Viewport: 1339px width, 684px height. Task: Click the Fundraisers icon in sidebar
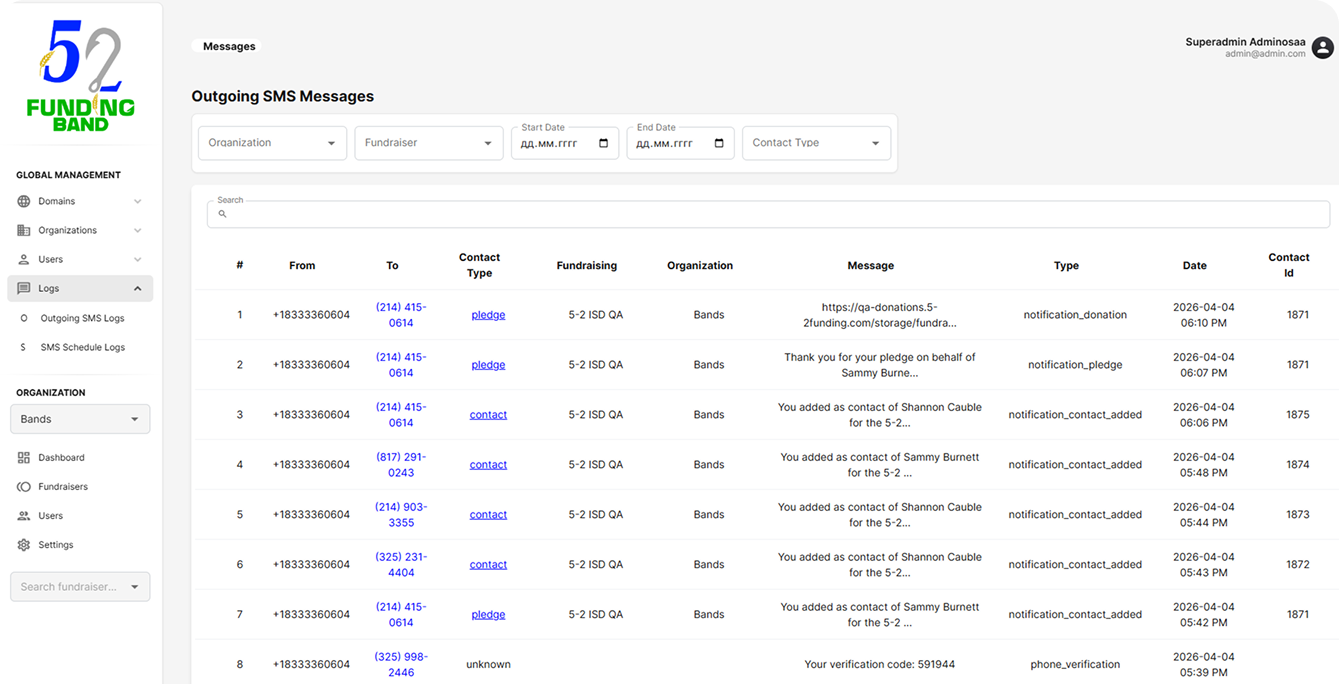pos(24,487)
